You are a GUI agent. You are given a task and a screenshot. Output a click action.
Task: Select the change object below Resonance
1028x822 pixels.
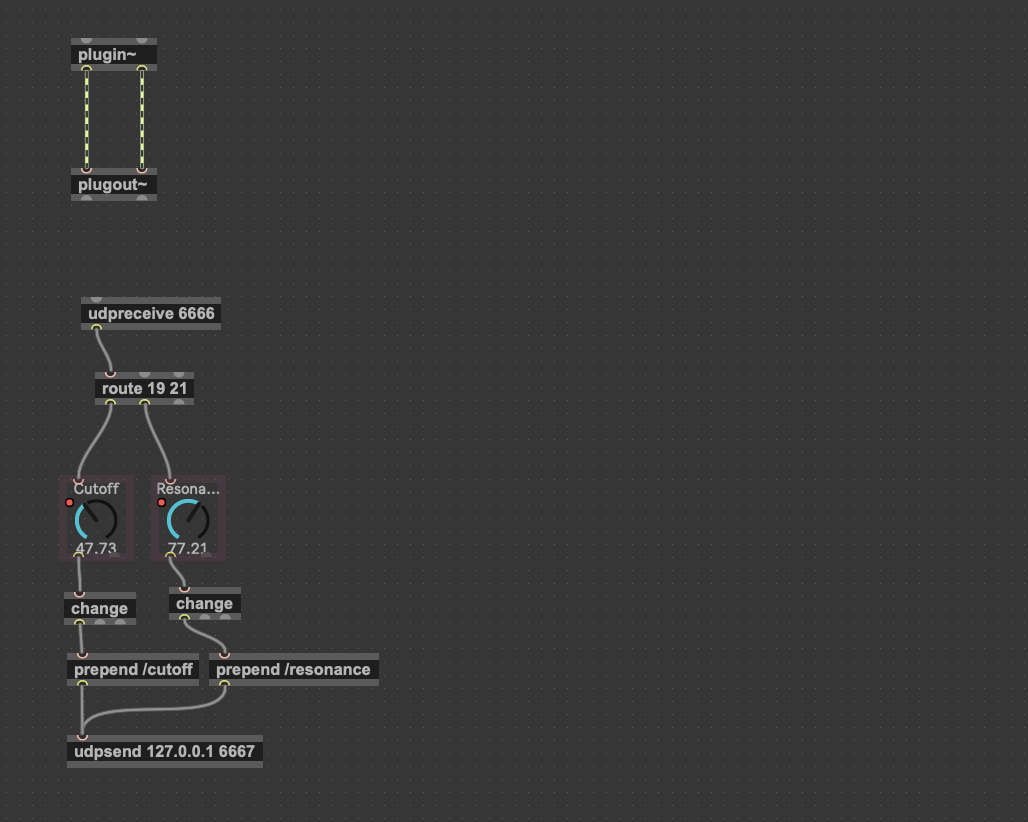pyautogui.click(x=205, y=604)
